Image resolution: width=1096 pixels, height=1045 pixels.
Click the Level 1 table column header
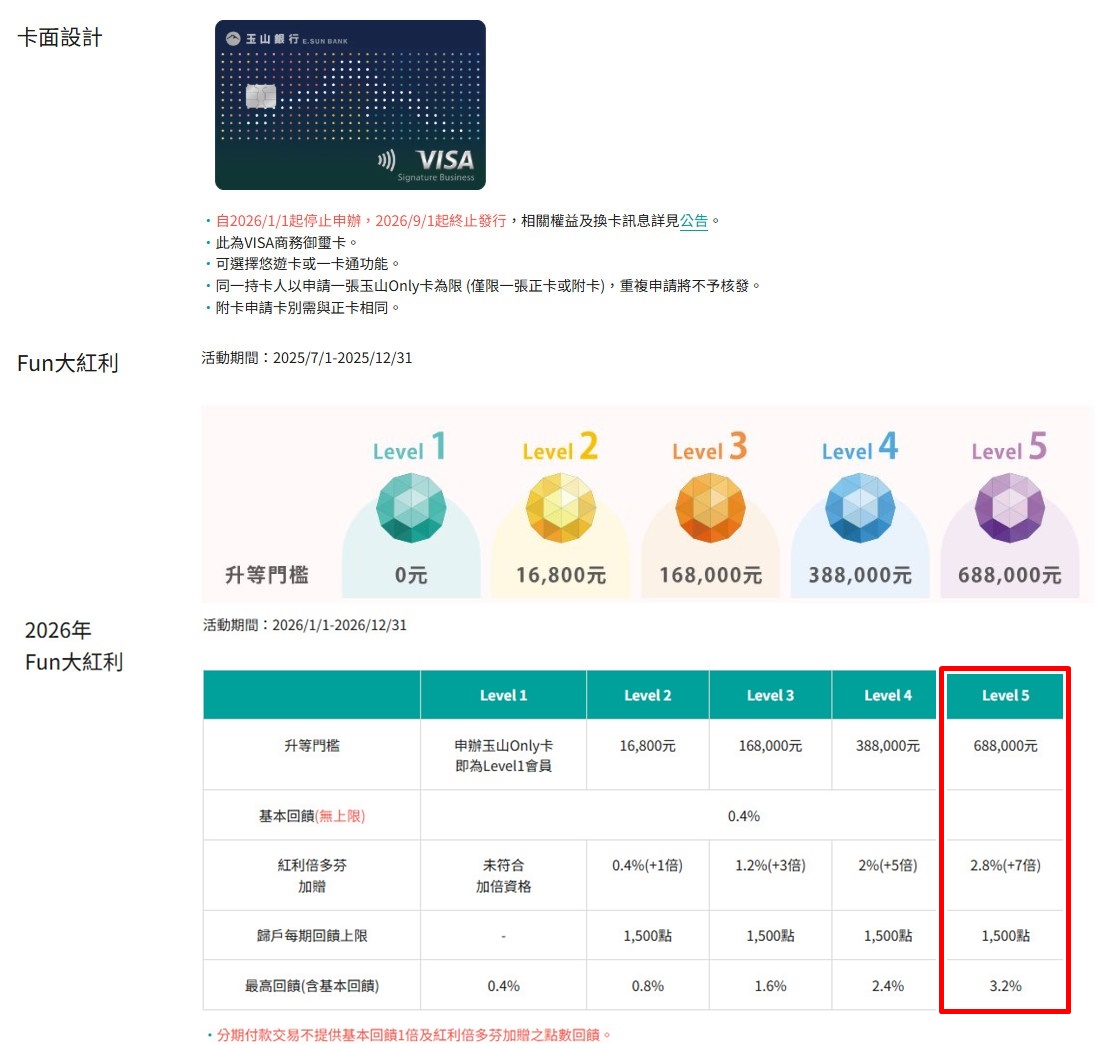point(503,696)
